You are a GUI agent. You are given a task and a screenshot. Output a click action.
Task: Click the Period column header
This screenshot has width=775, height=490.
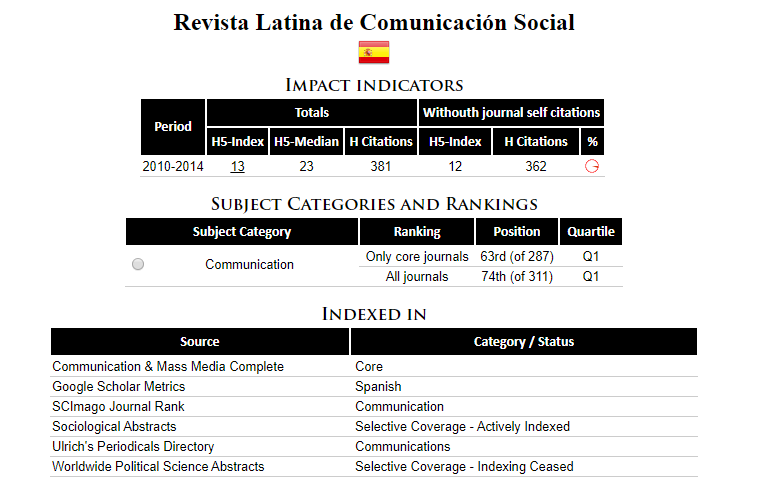(x=173, y=127)
